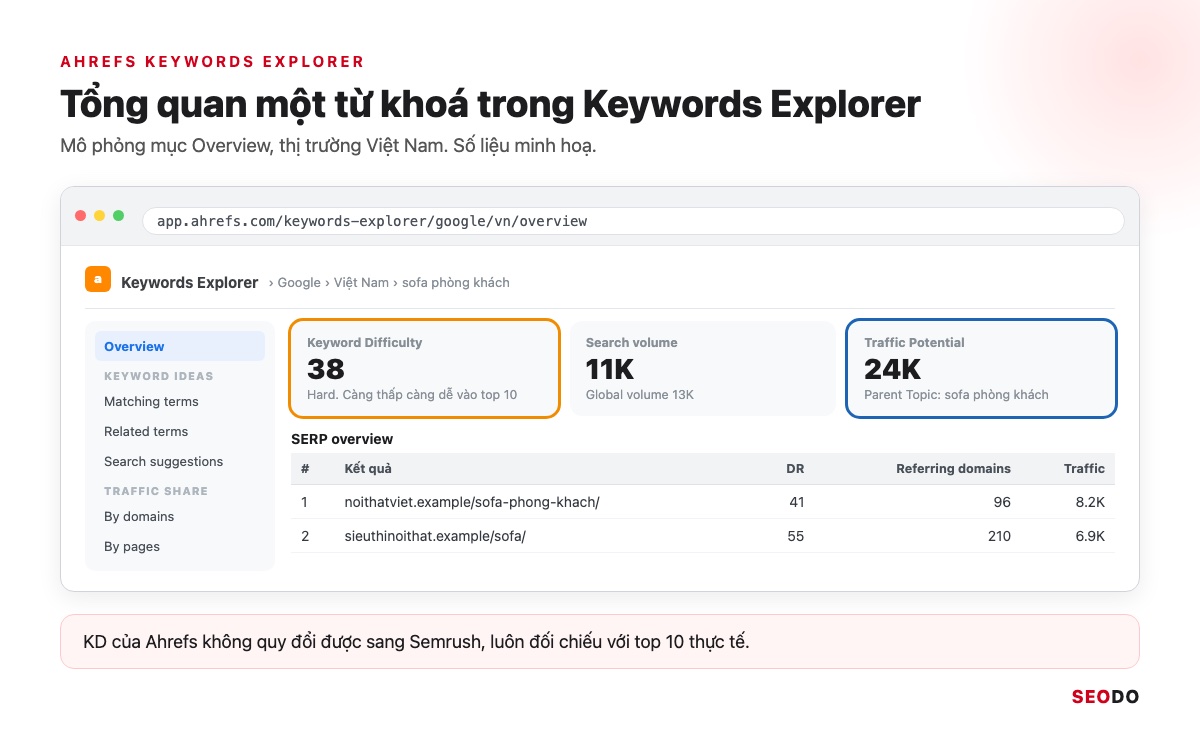Click the browser address bar URL

(x=633, y=221)
